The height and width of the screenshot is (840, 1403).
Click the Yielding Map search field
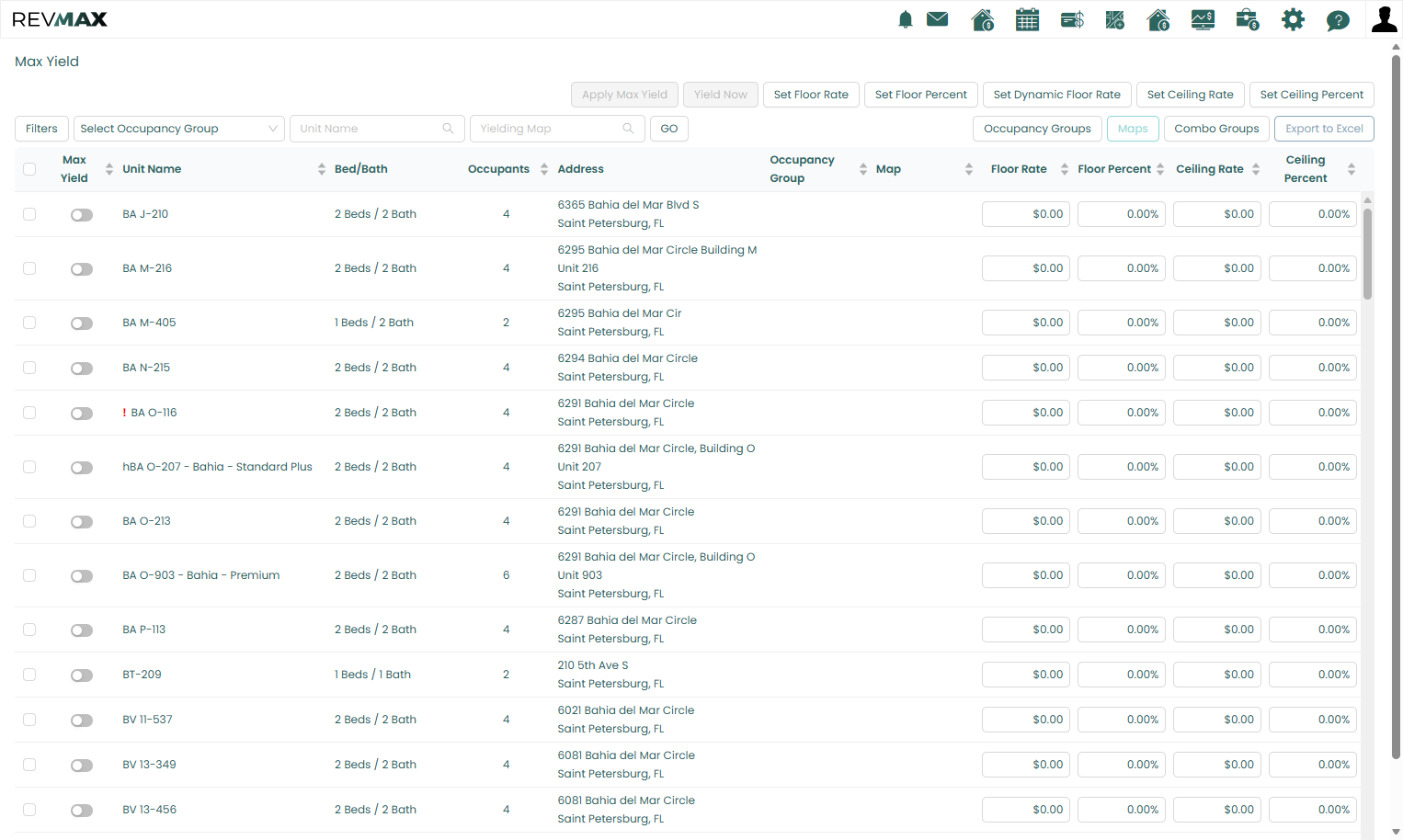pyautogui.click(x=557, y=129)
